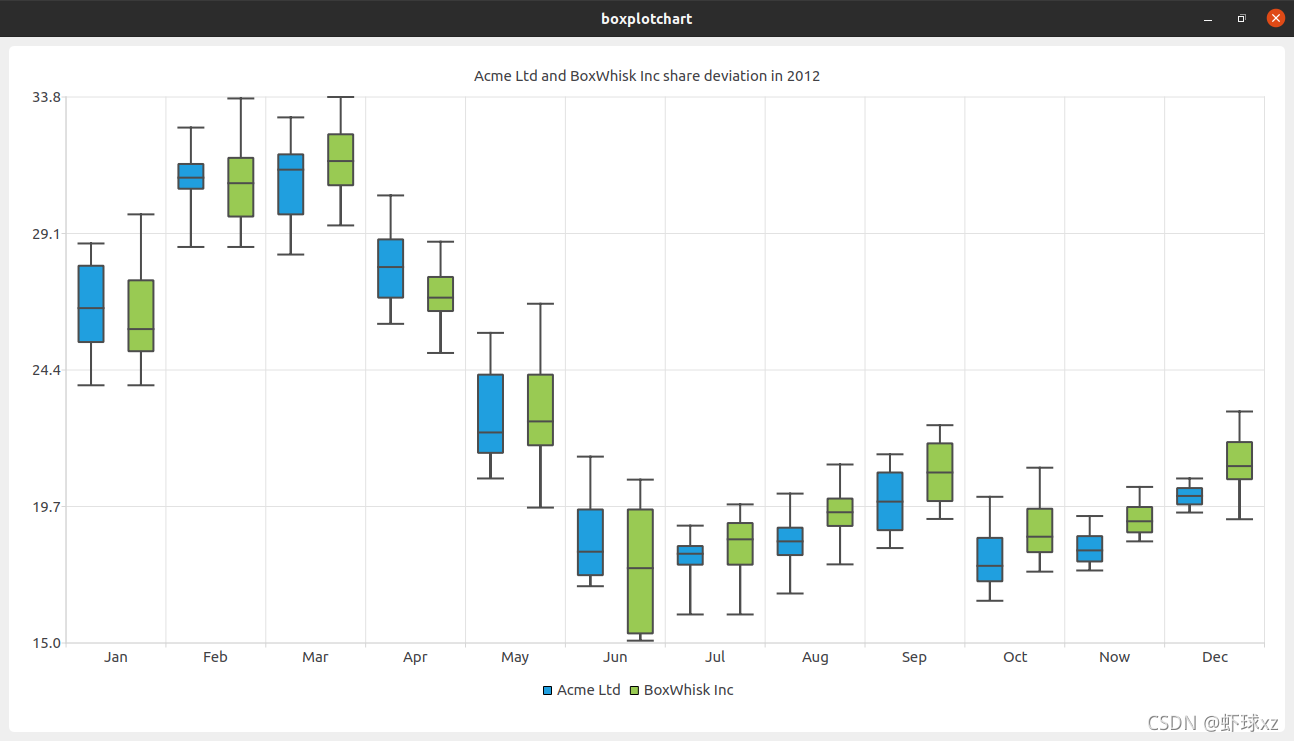Click the BoxWhisk Inc legend label
Viewport: 1294px width, 741px height.
pos(689,690)
